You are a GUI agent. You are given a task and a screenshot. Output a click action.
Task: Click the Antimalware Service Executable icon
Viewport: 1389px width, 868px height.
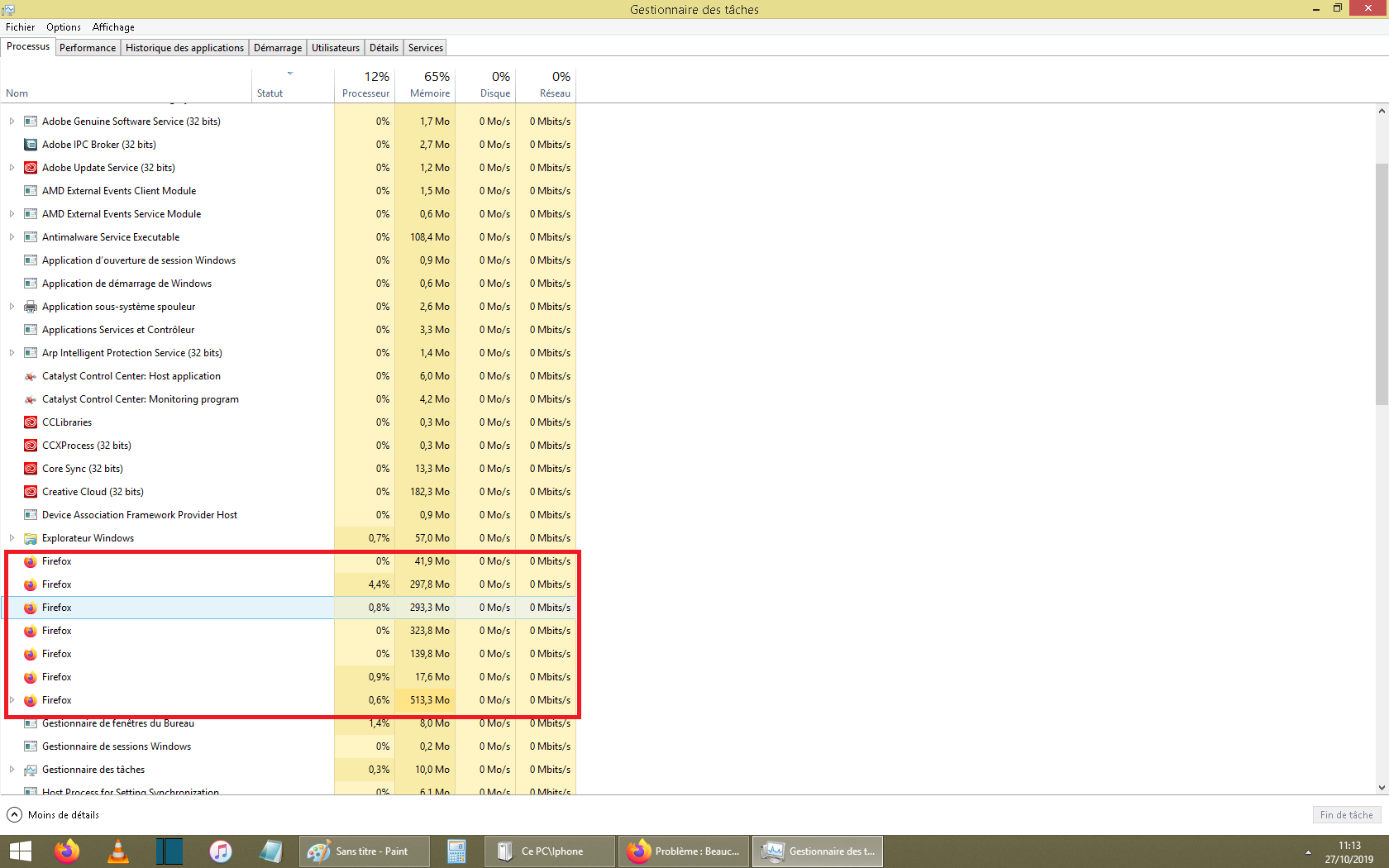point(31,237)
